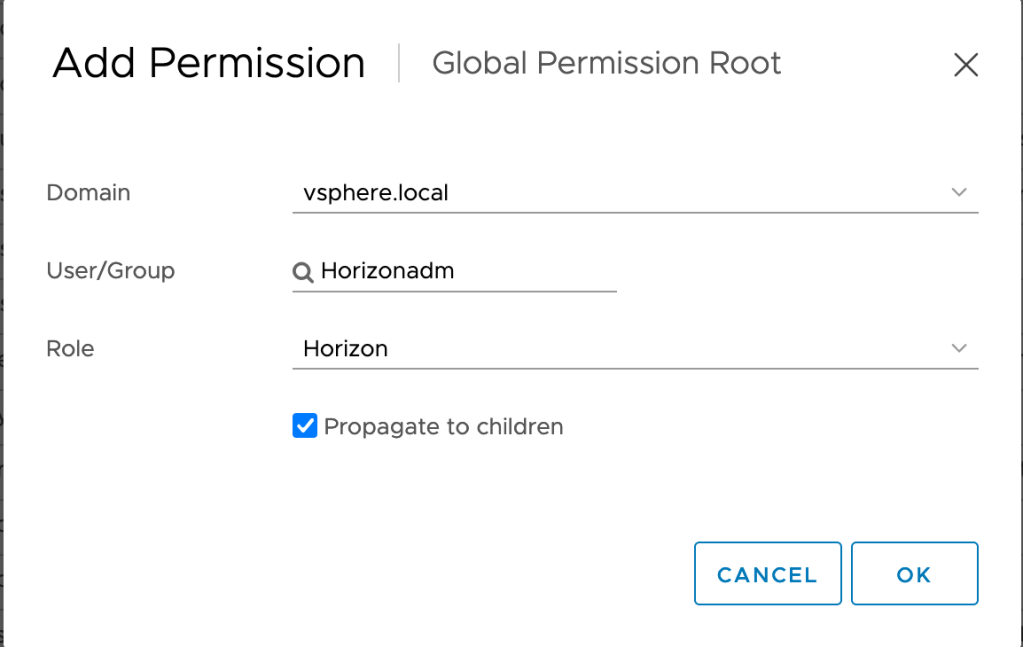
Task: Click the 'Role' field label
Action: tap(70, 348)
